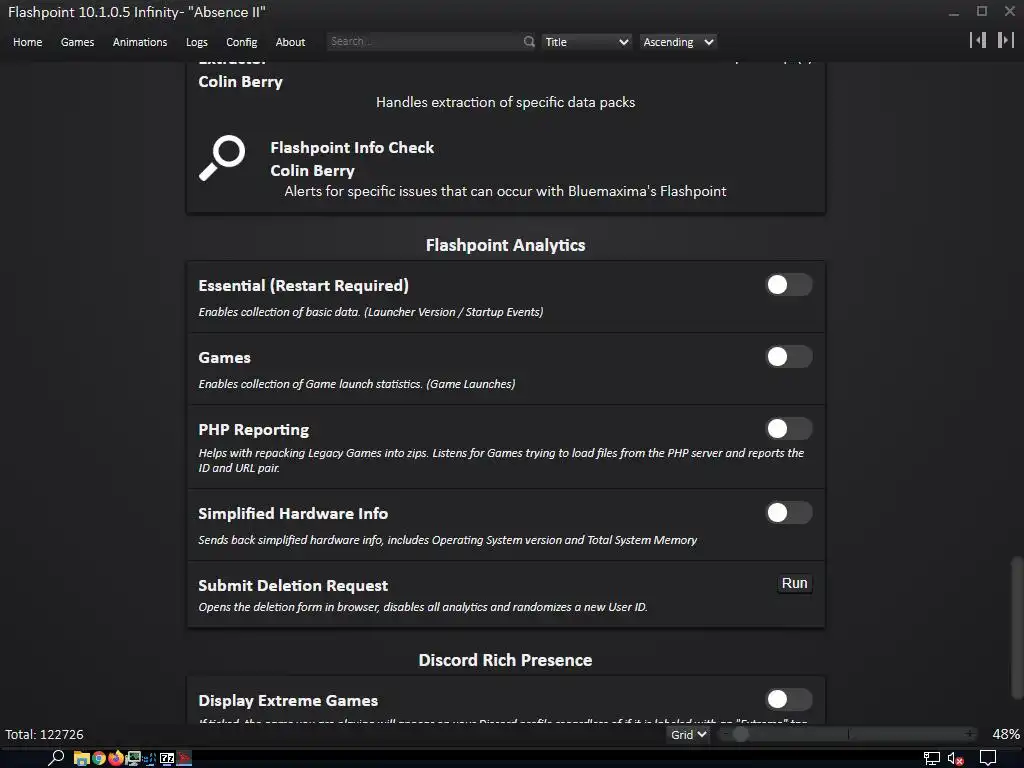
Task: Turn on PHP Reporting toggle
Action: pyautogui.click(x=789, y=428)
